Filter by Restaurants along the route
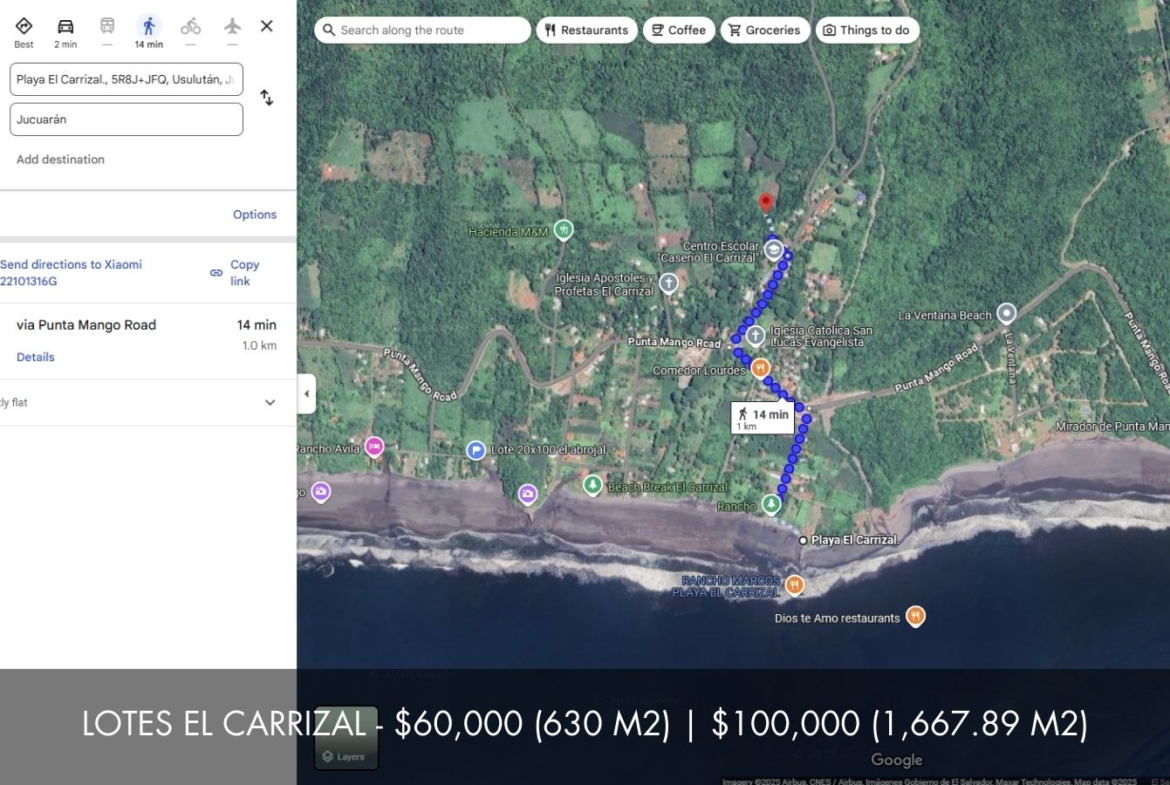The width and height of the screenshot is (1170, 785). click(x=587, y=30)
